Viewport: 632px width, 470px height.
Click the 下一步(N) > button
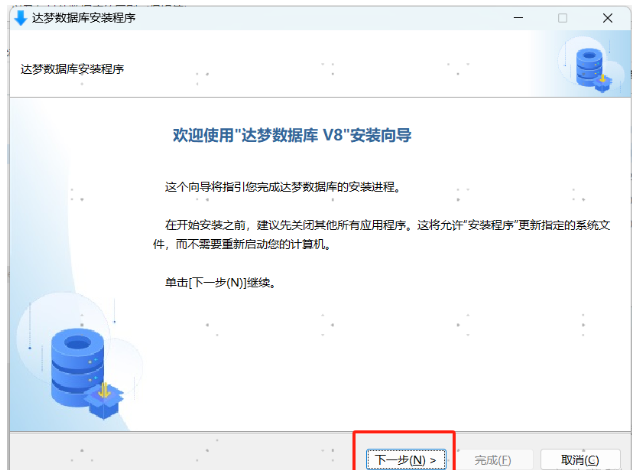(406, 460)
